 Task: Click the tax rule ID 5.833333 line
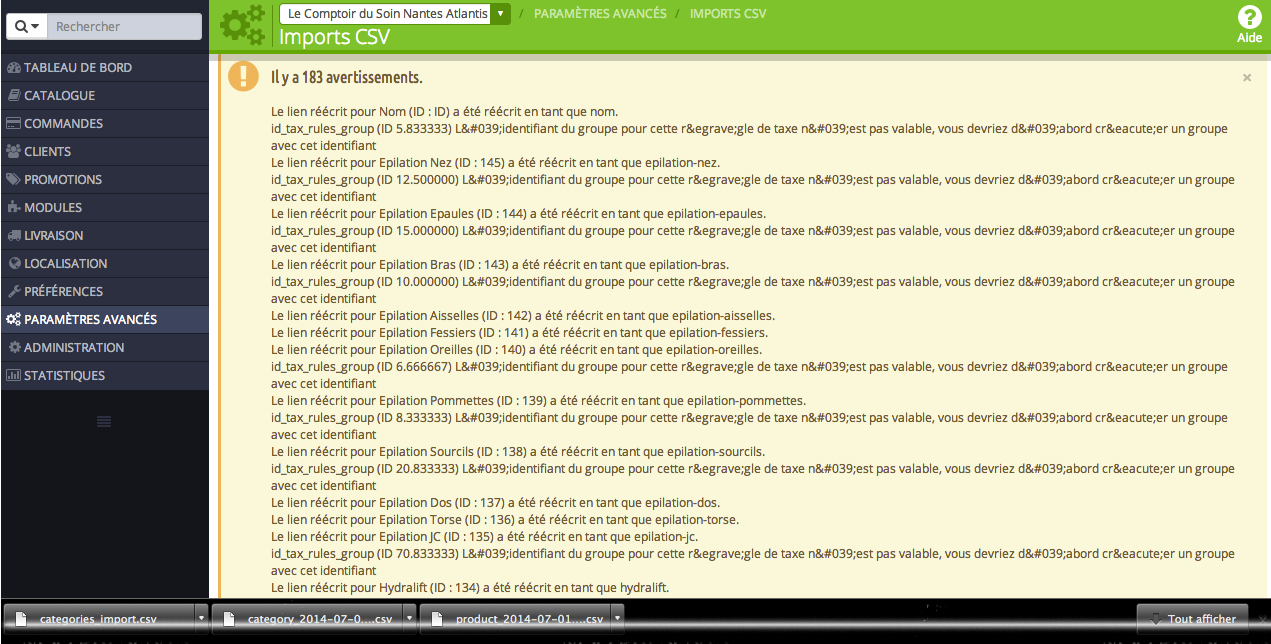click(752, 137)
